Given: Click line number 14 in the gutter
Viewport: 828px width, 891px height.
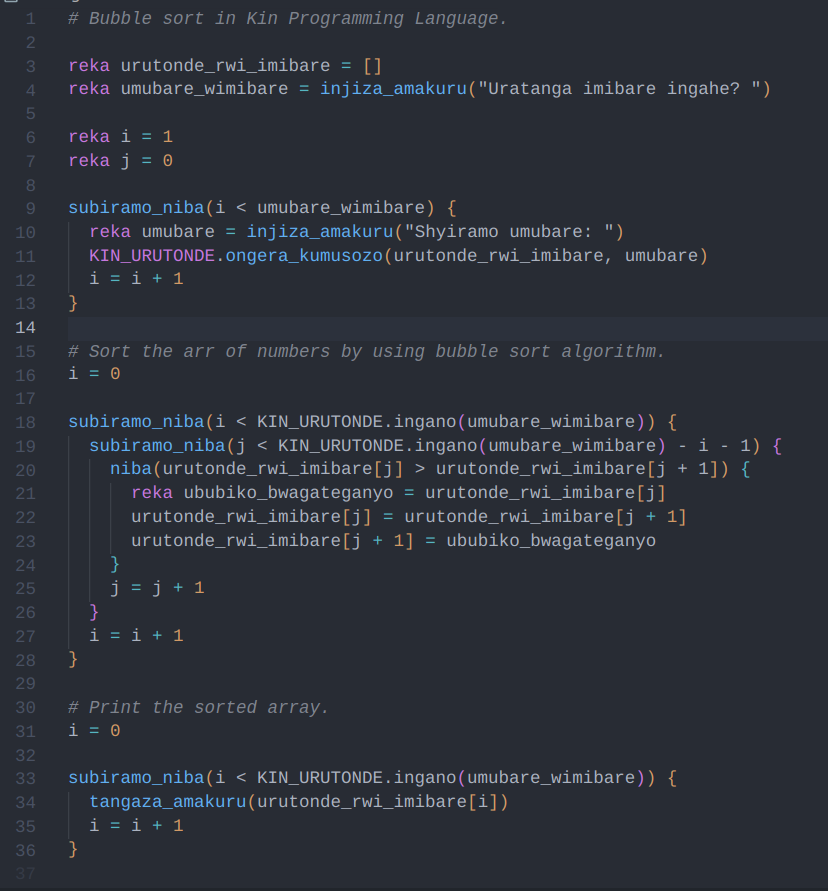Looking at the screenshot, I should click(25, 327).
